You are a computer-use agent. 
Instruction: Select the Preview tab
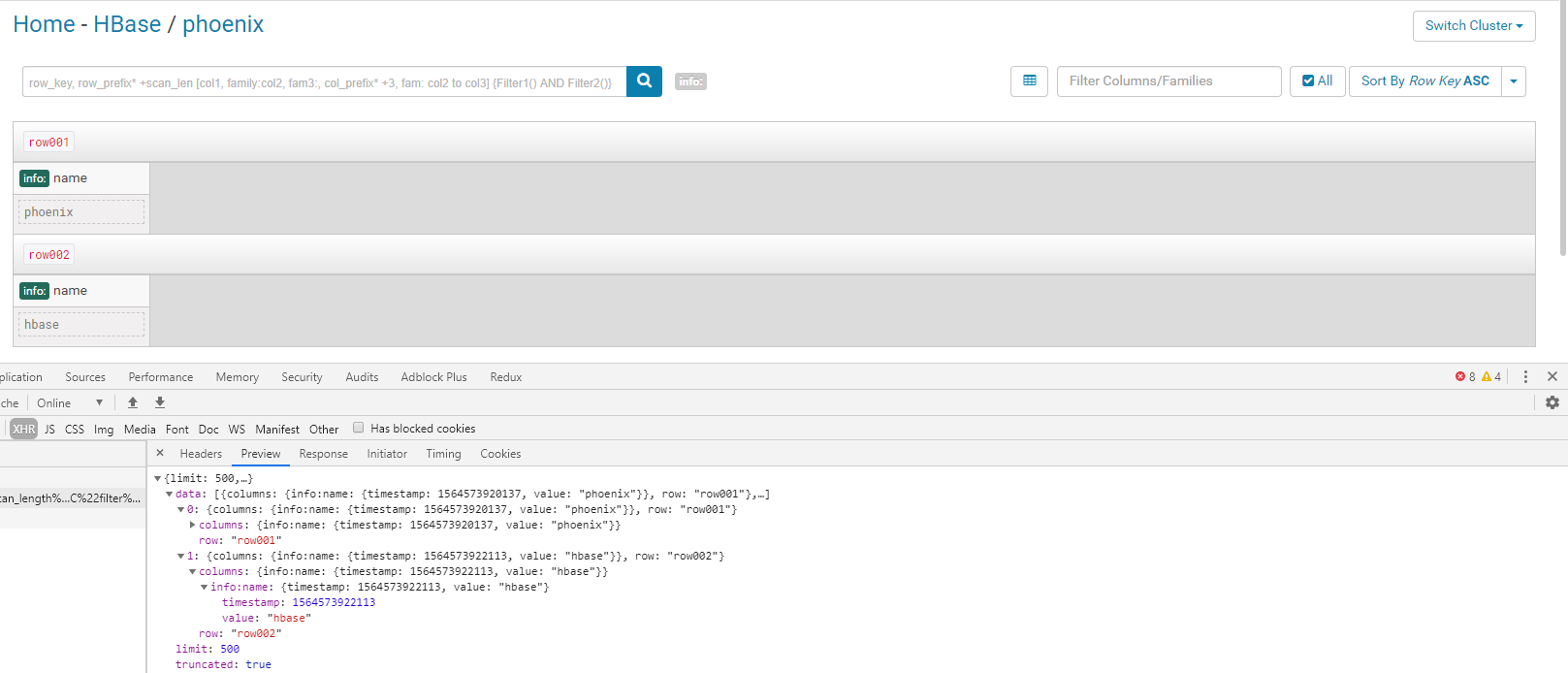(x=261, y=453)
